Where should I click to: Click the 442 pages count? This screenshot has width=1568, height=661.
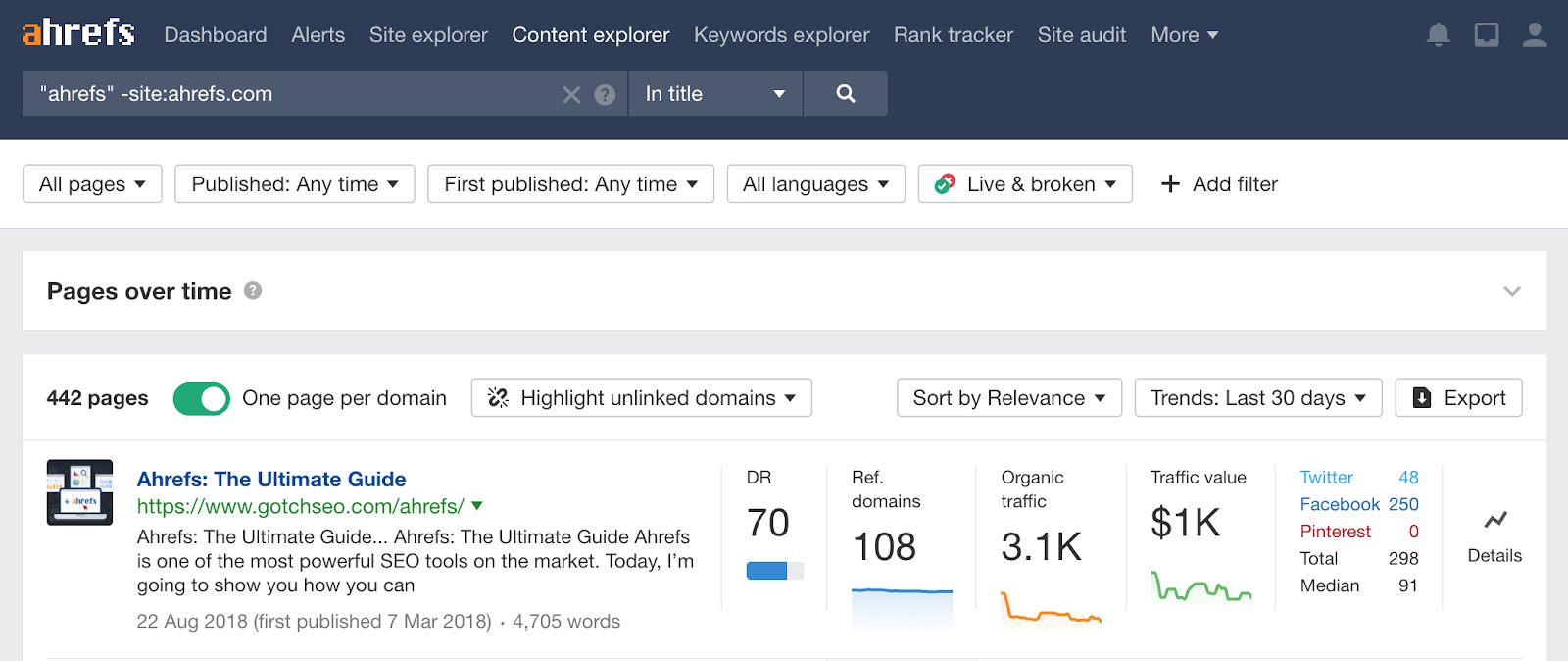point(98,398)
